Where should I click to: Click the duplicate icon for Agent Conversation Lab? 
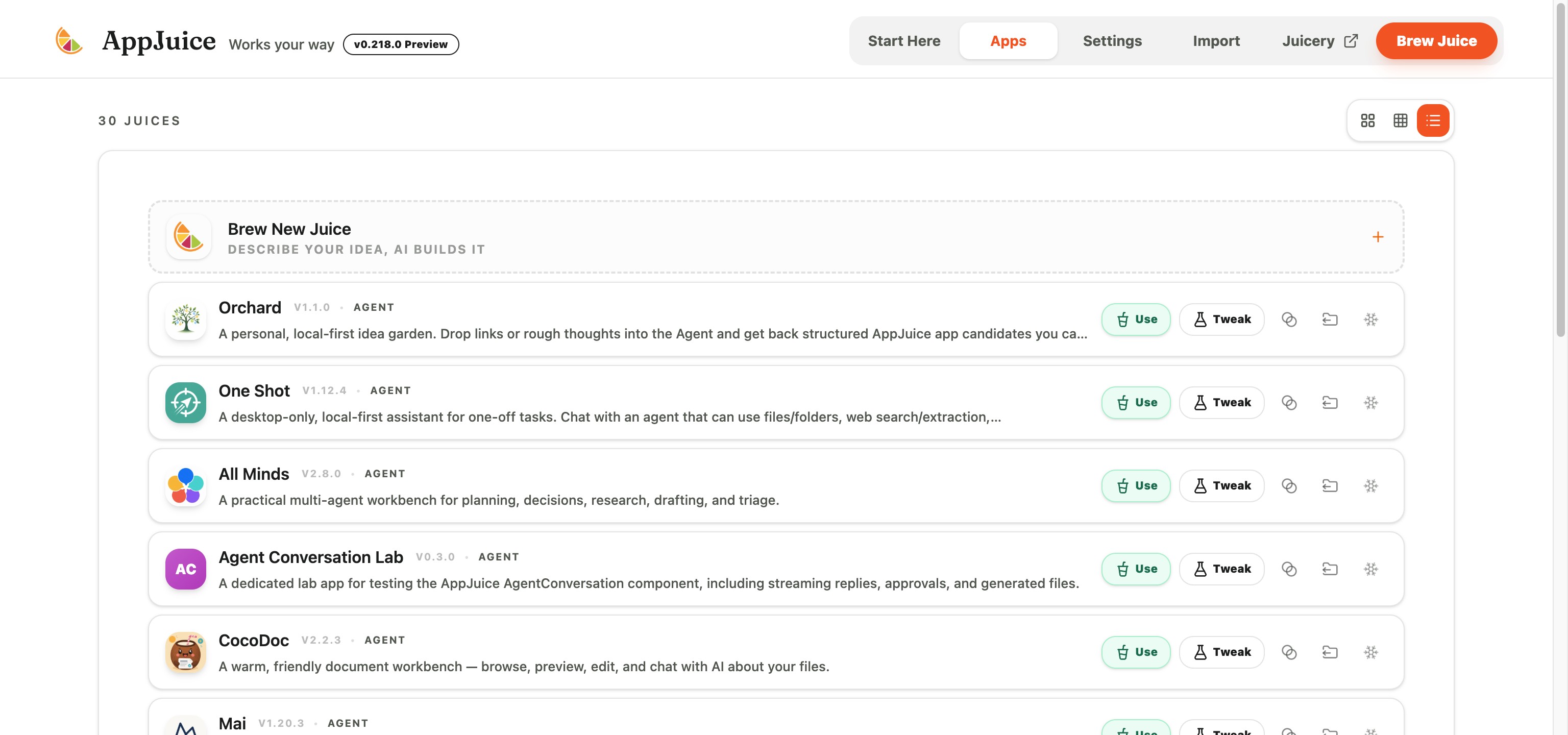1289,569
